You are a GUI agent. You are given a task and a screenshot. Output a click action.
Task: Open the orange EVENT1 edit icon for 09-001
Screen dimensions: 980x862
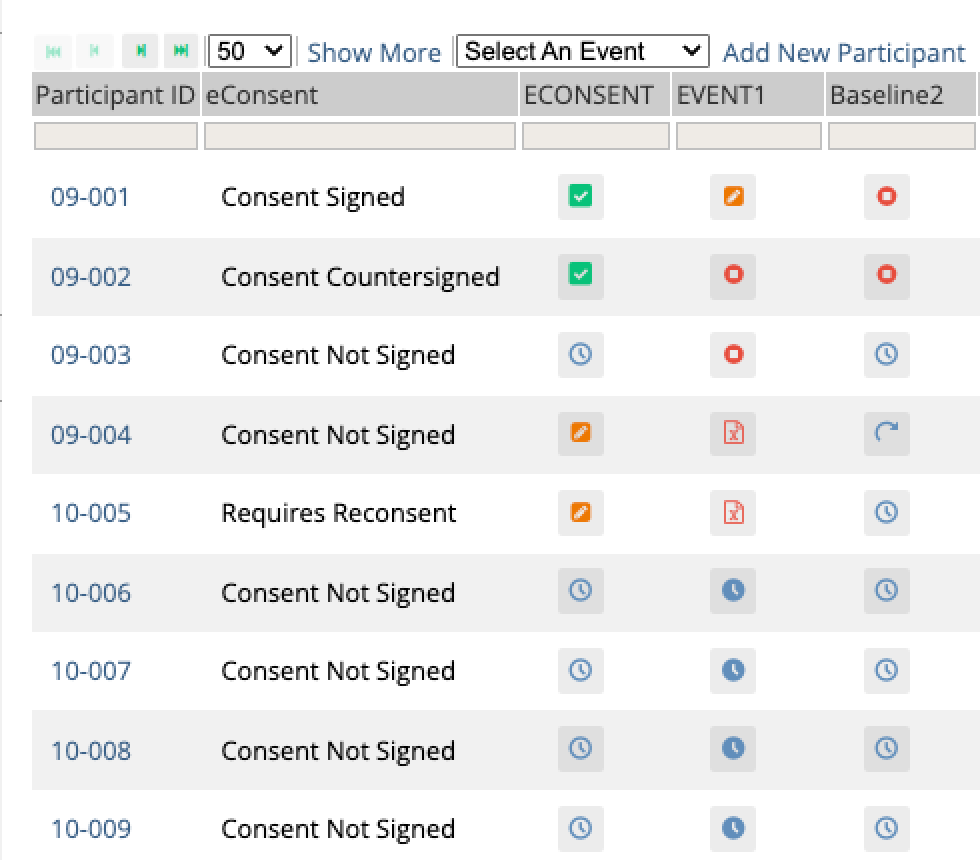pos(733,197)
